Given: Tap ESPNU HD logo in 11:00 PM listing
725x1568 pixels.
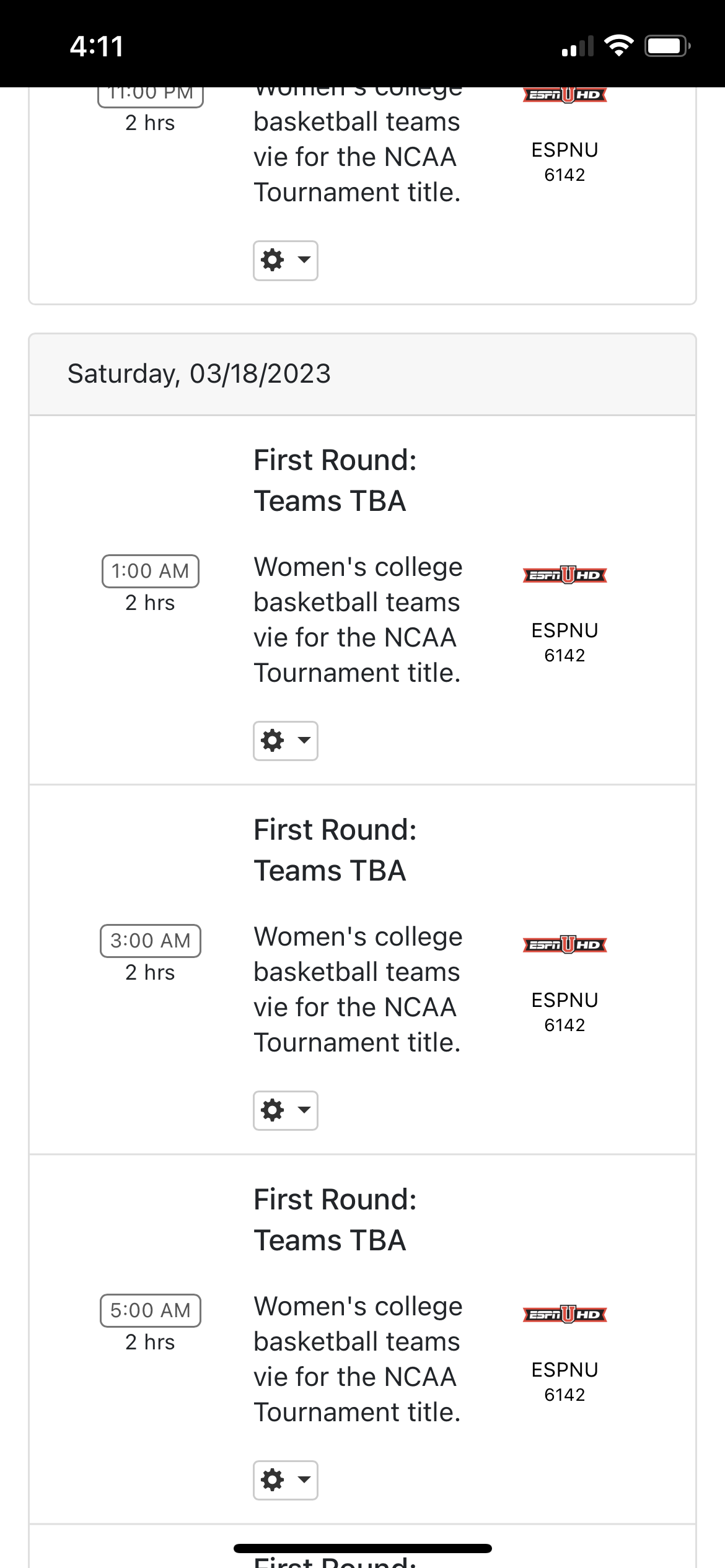Looking at the screenshot, I should coord(565,95).
